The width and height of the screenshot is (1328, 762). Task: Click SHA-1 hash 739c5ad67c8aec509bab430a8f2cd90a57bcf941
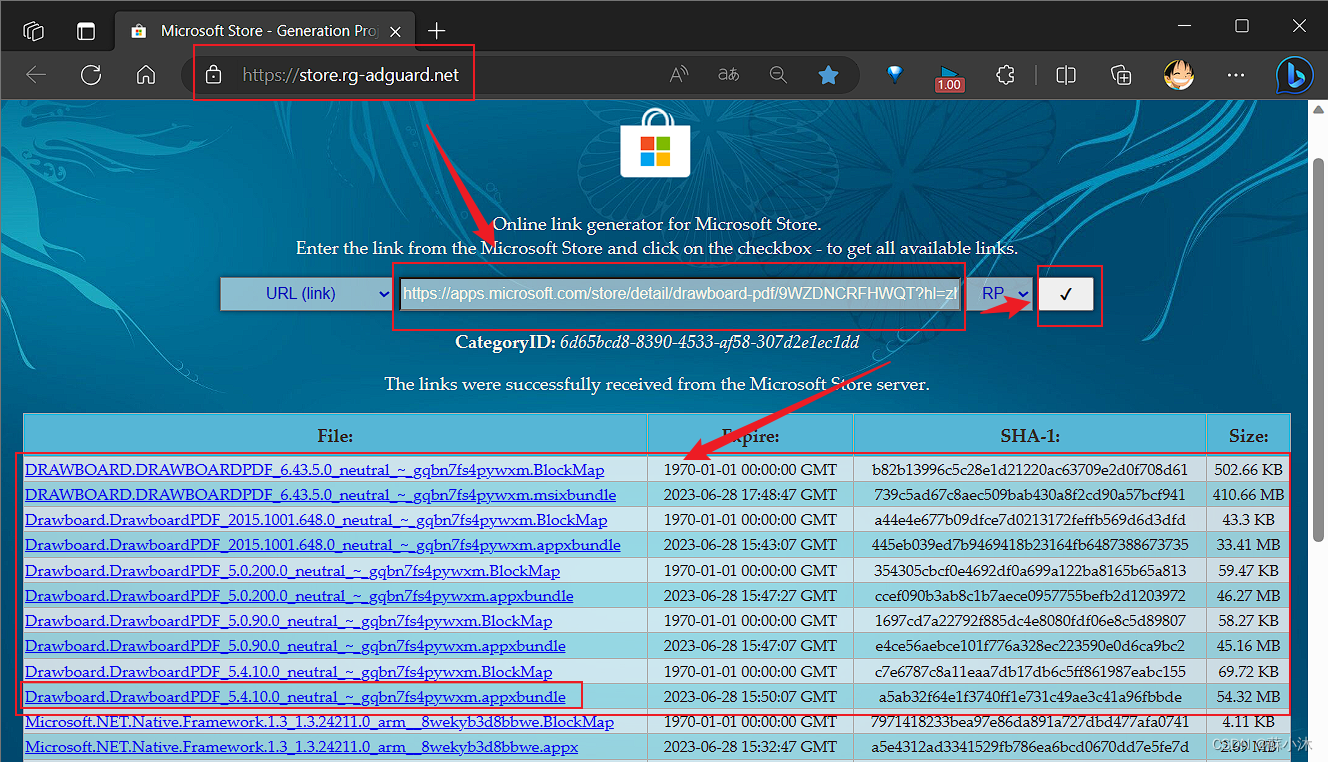click(1029, 495)
